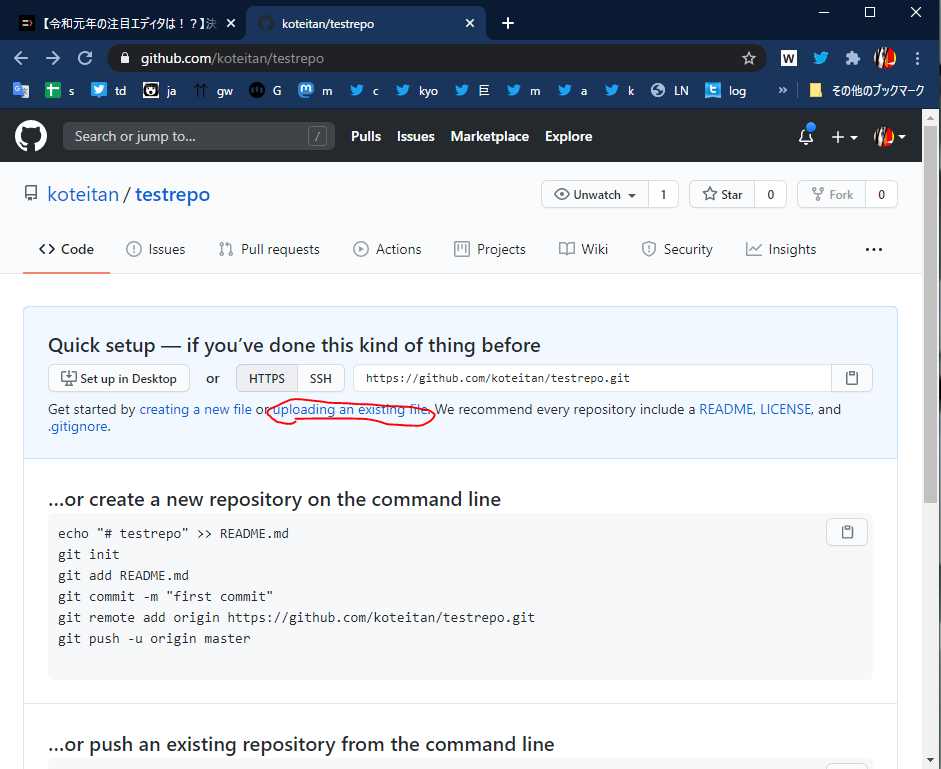
Task: Open Marketplace in the top navigation
Action: tap(490, 136)
